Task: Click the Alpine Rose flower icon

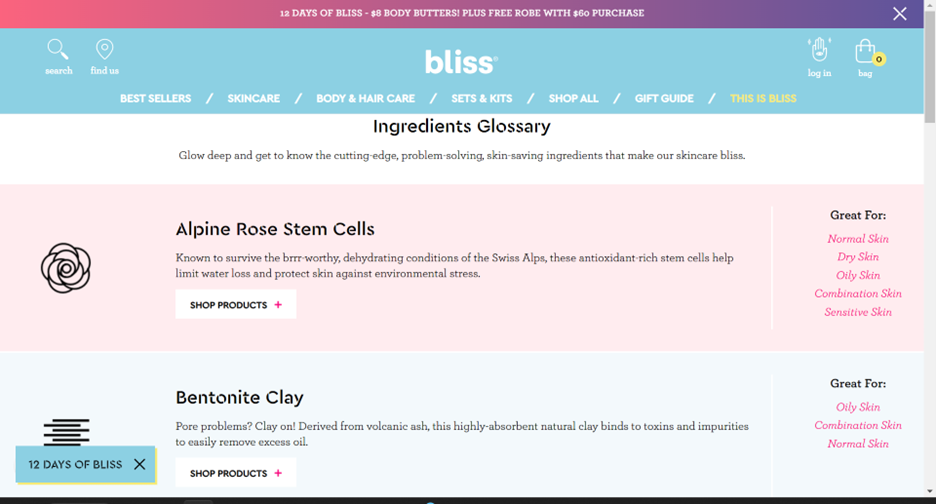Action: pos(66,268)
